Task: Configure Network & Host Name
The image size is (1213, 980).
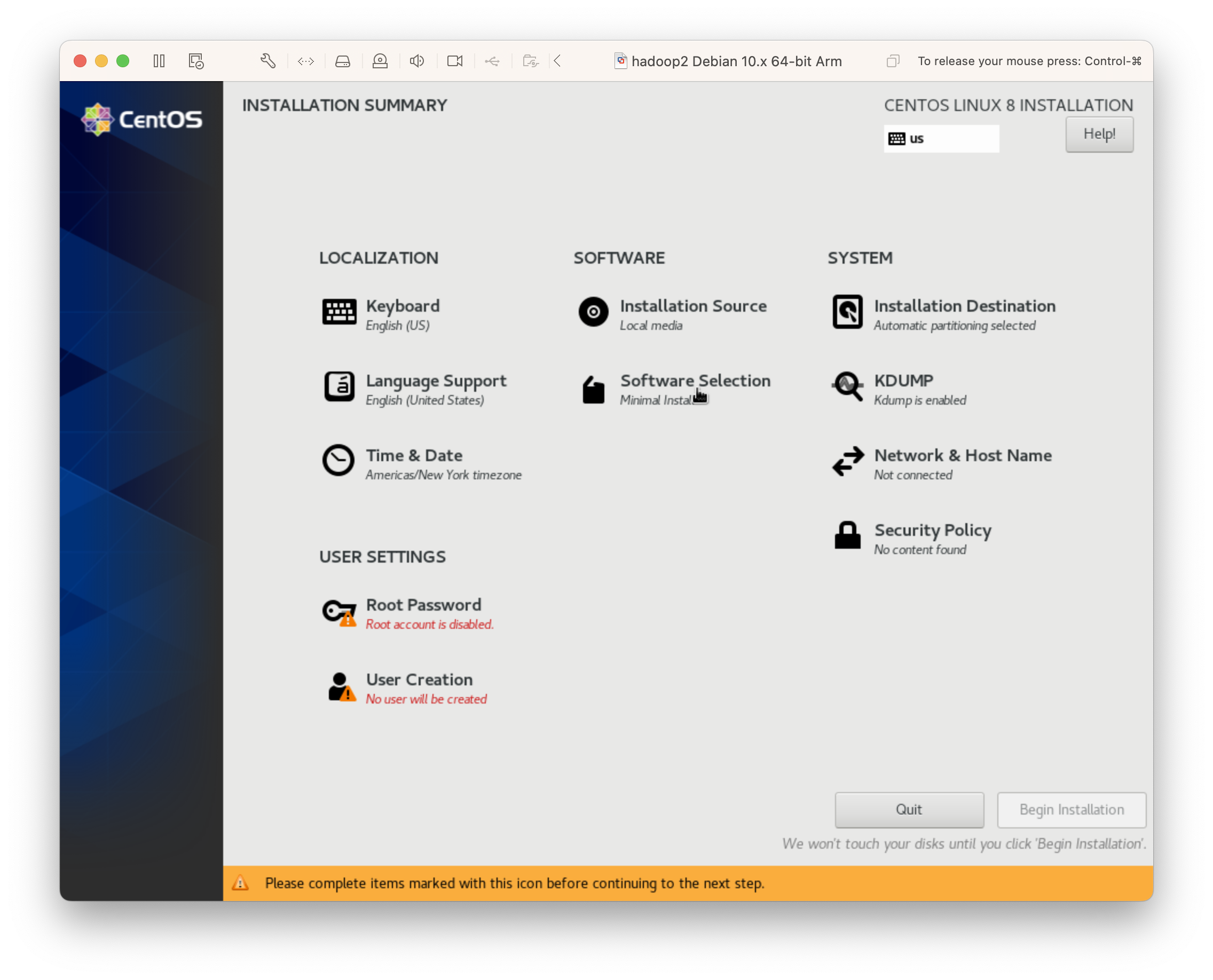Action: 962,455
